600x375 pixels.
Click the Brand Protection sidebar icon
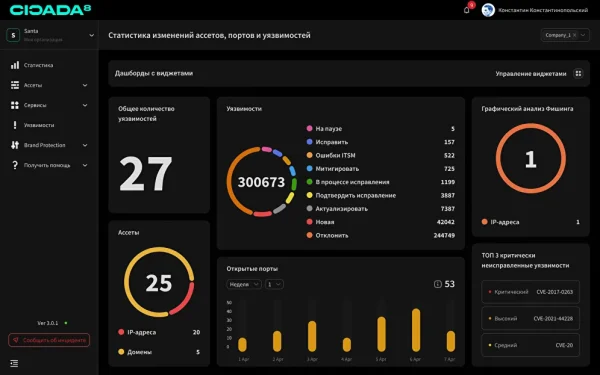pos(15,145)
